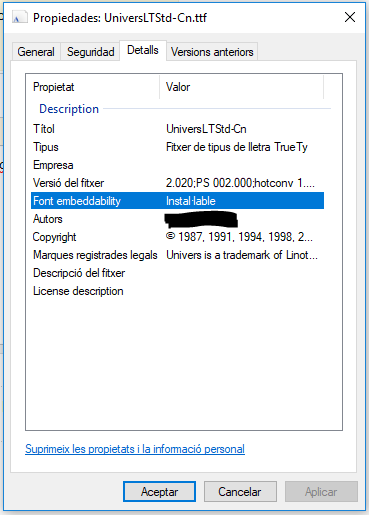Select the License description row

[177, 291]
